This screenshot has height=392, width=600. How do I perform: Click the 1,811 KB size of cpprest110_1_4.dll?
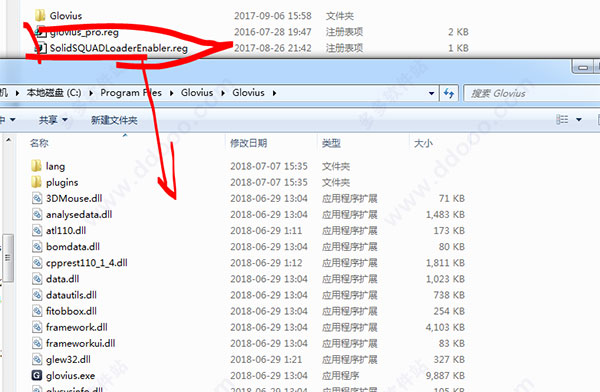coord(445,263)
